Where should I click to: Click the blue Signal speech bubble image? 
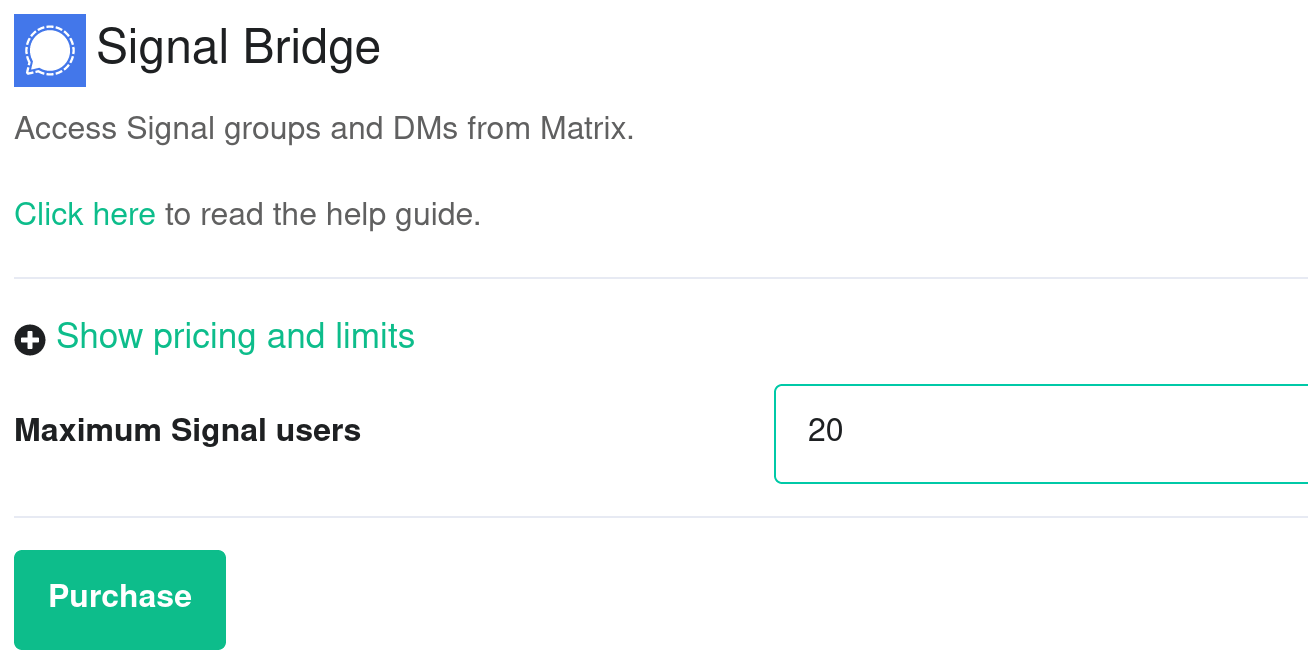(x=50, y=50)
